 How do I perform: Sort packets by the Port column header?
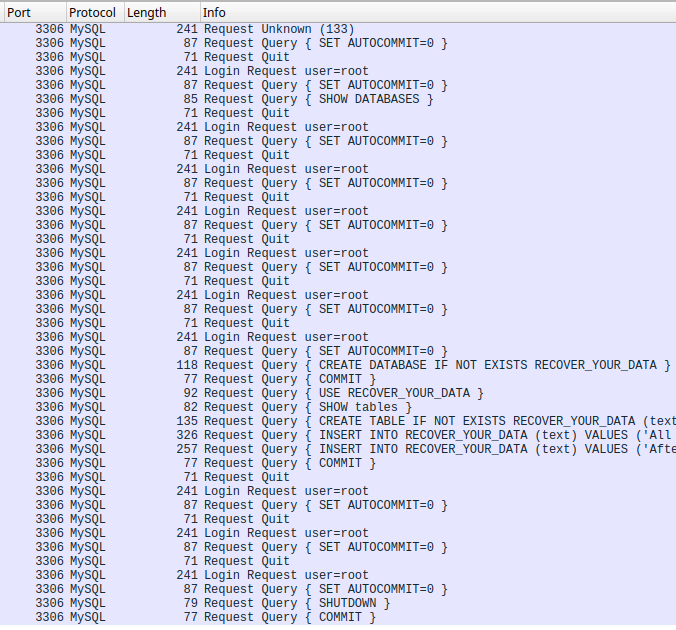33,12
